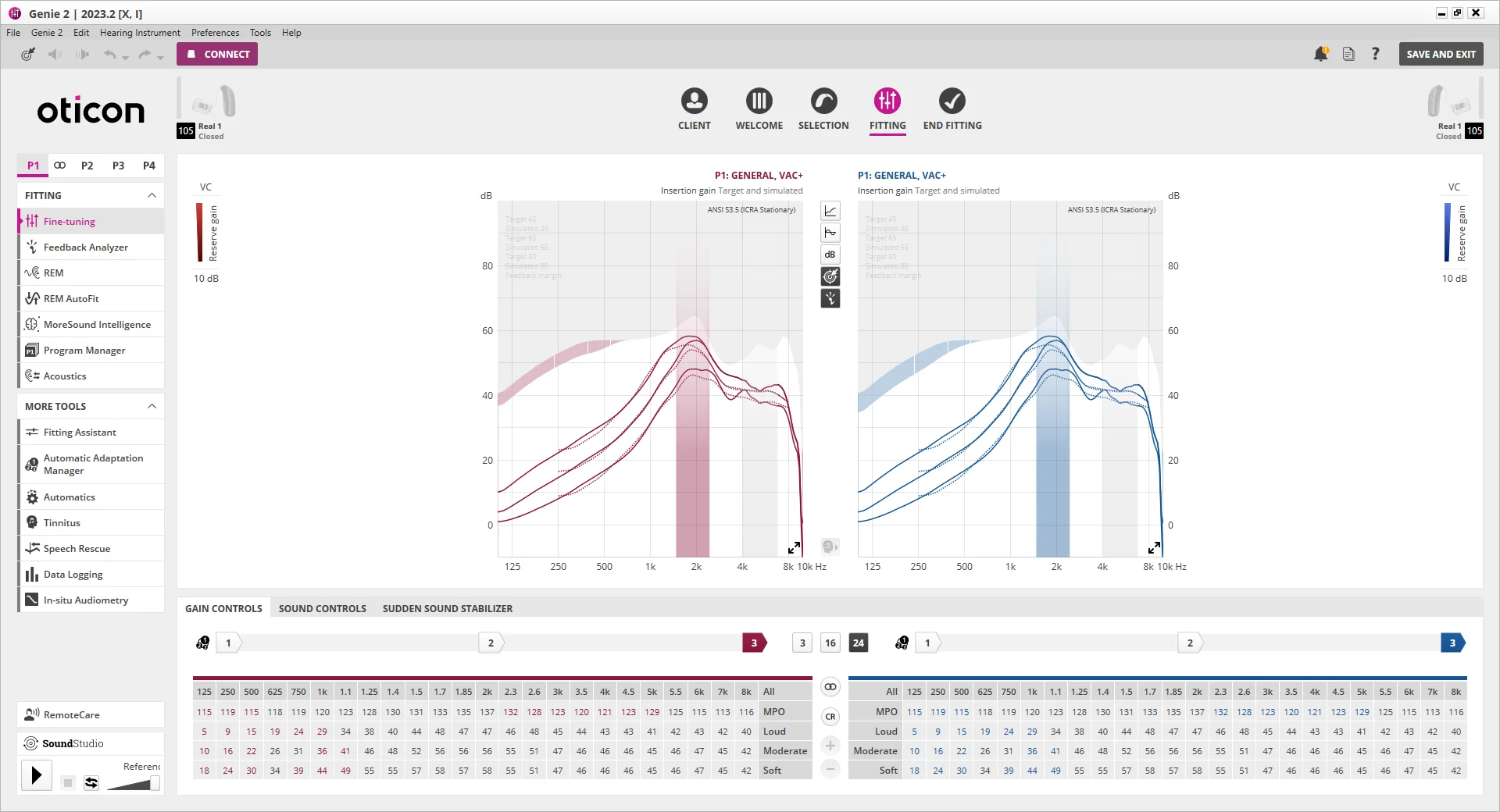Click the CONNECT button
The height and width of the screenshot is (812, 1500).
coord(217,54)
